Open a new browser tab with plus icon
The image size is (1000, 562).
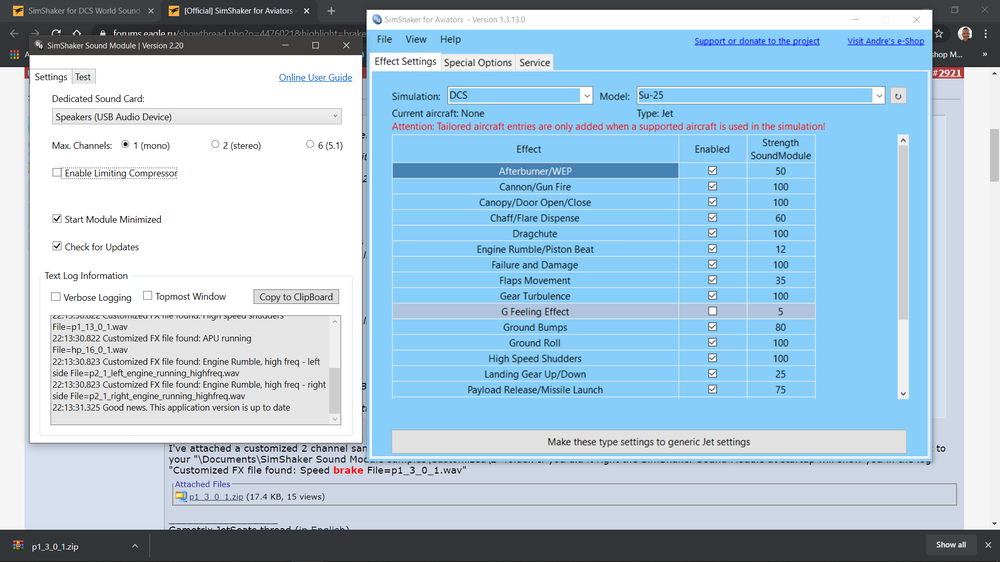click(x=331, y=11)
